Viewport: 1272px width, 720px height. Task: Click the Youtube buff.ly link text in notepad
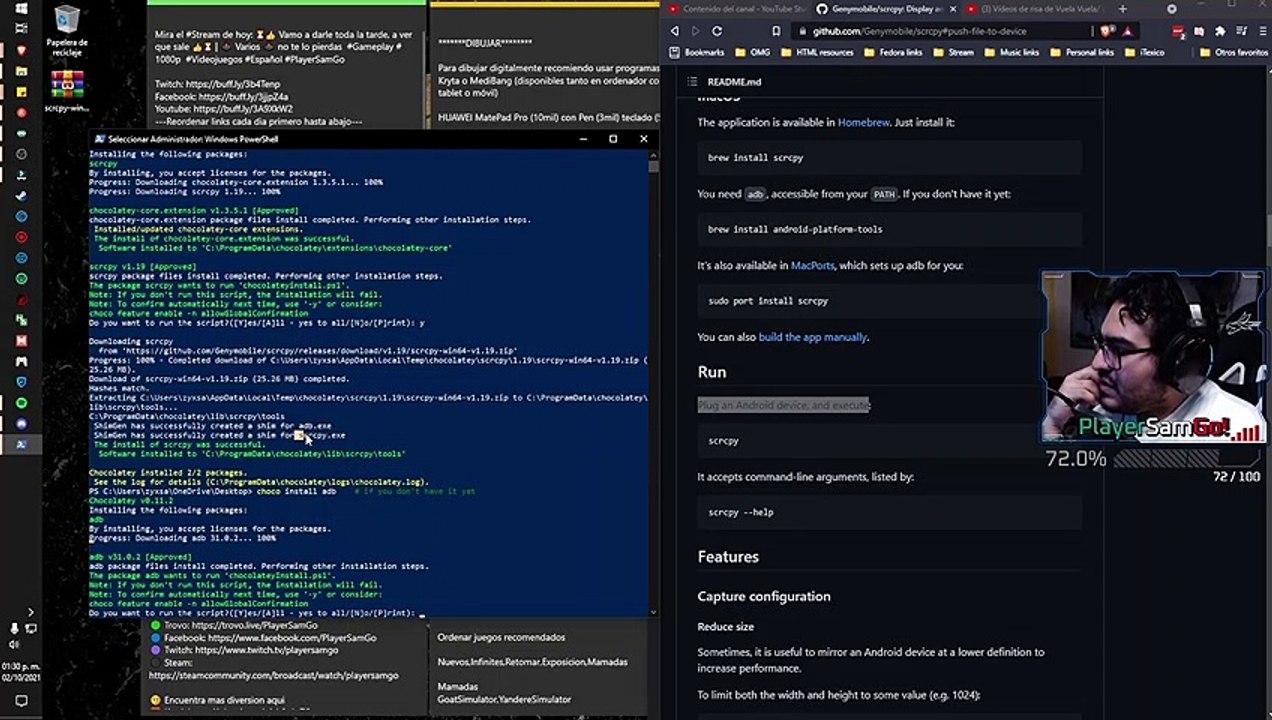pyautogui.click(x=224, y=108)
